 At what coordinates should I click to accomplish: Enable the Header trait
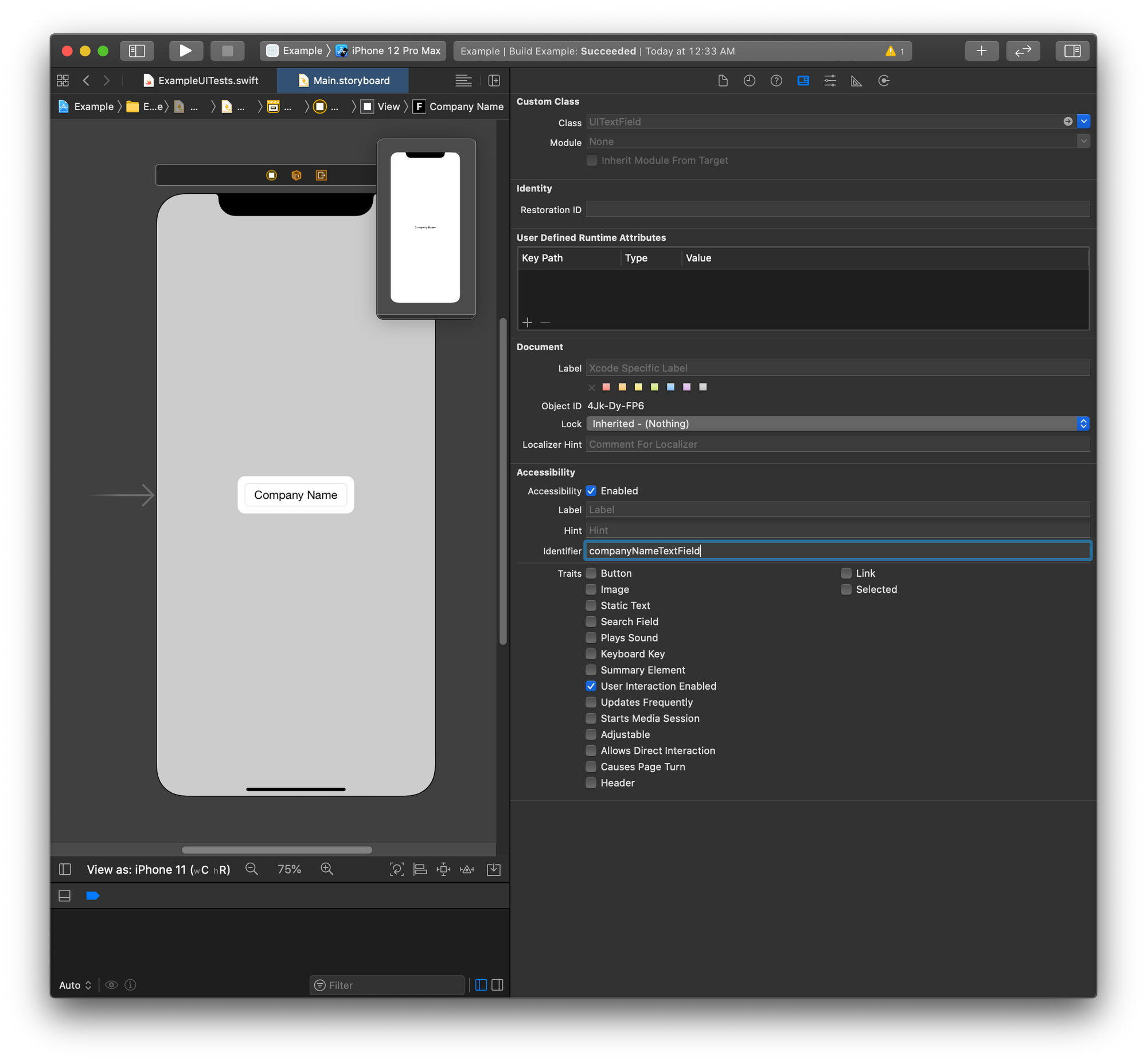pyautogui.click(x=591, y=783)
